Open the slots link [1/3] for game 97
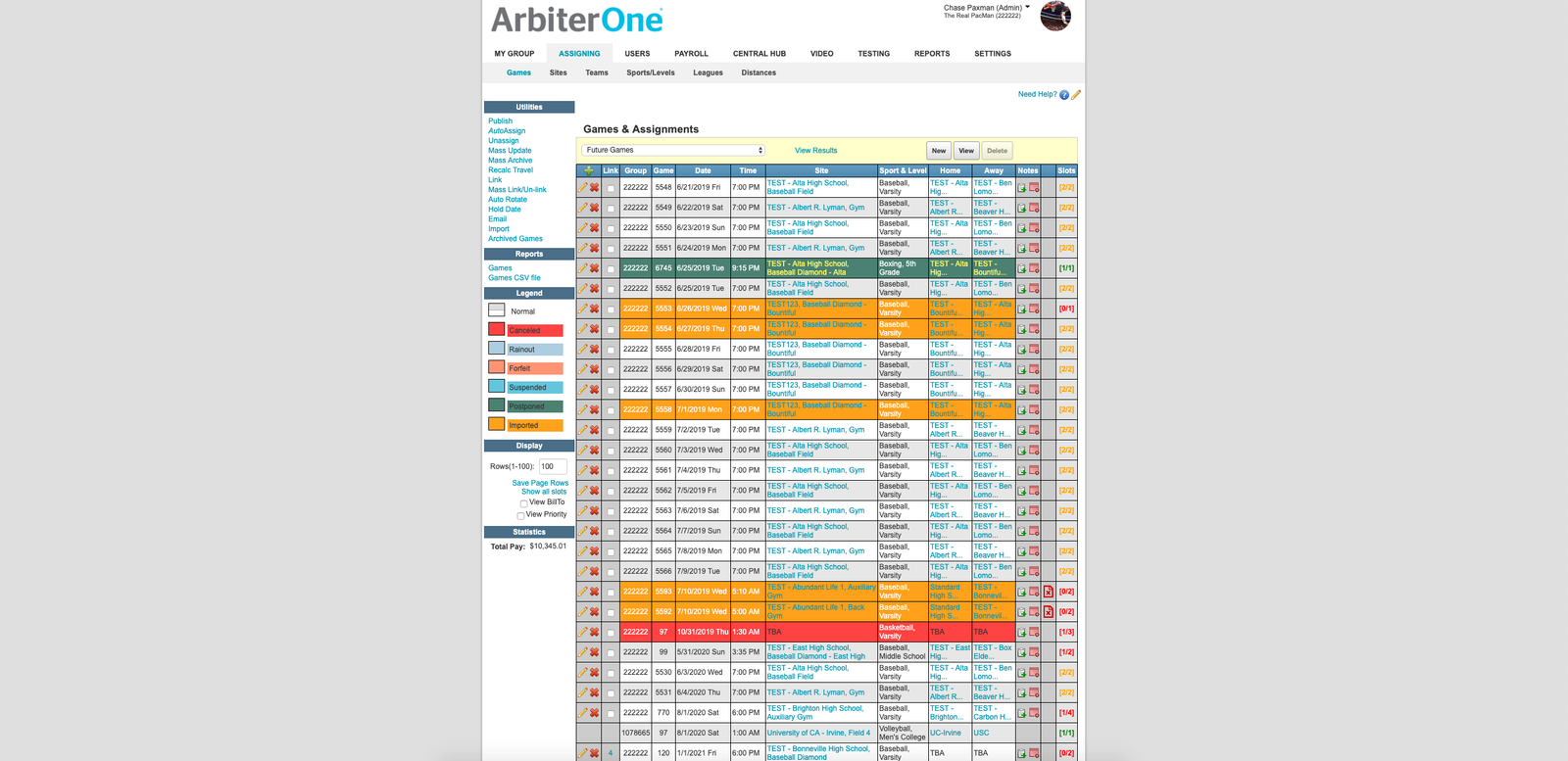The height and width of the screenshot is (761, 1568). point(1066,632)
